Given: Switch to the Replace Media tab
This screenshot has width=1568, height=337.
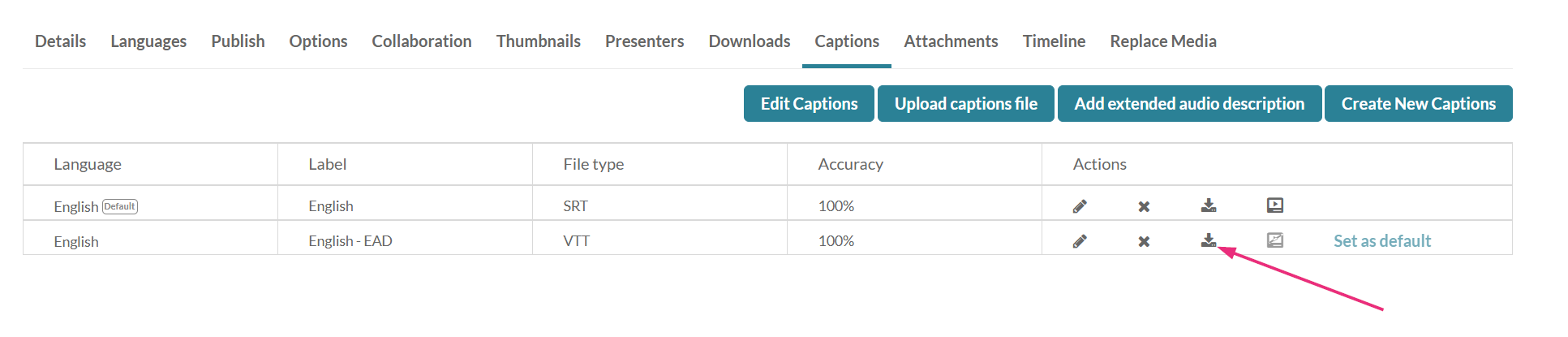Looking at the screenshot, I should [x=1163, y=41].
